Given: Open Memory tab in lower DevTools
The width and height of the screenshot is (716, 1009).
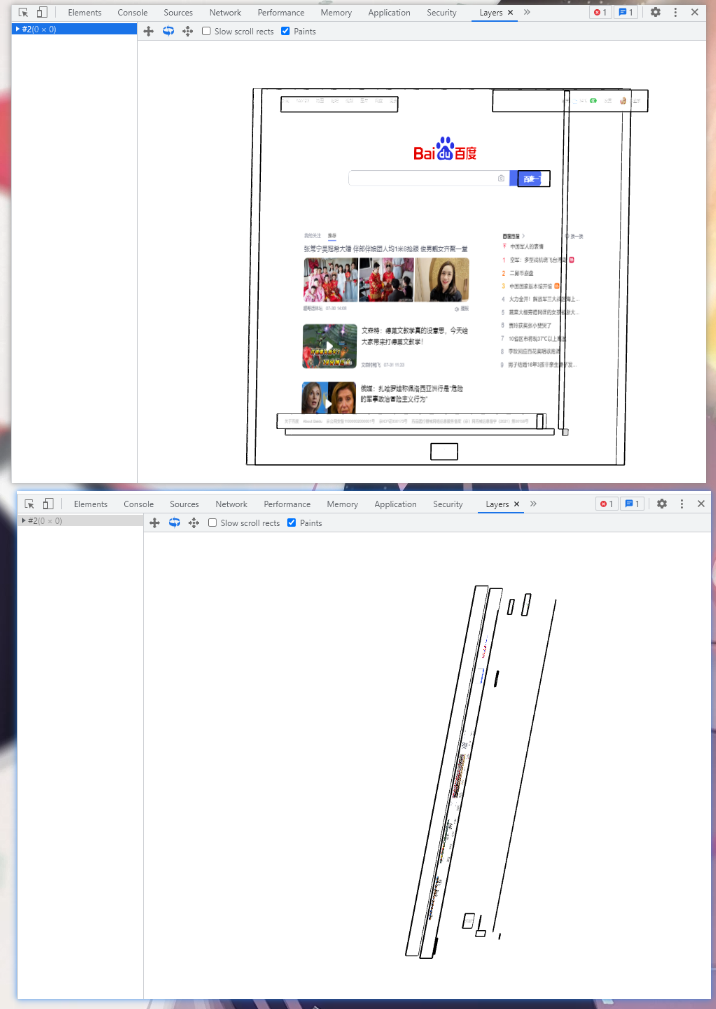Looking at the screenshot, I should (x=342, y=504).
